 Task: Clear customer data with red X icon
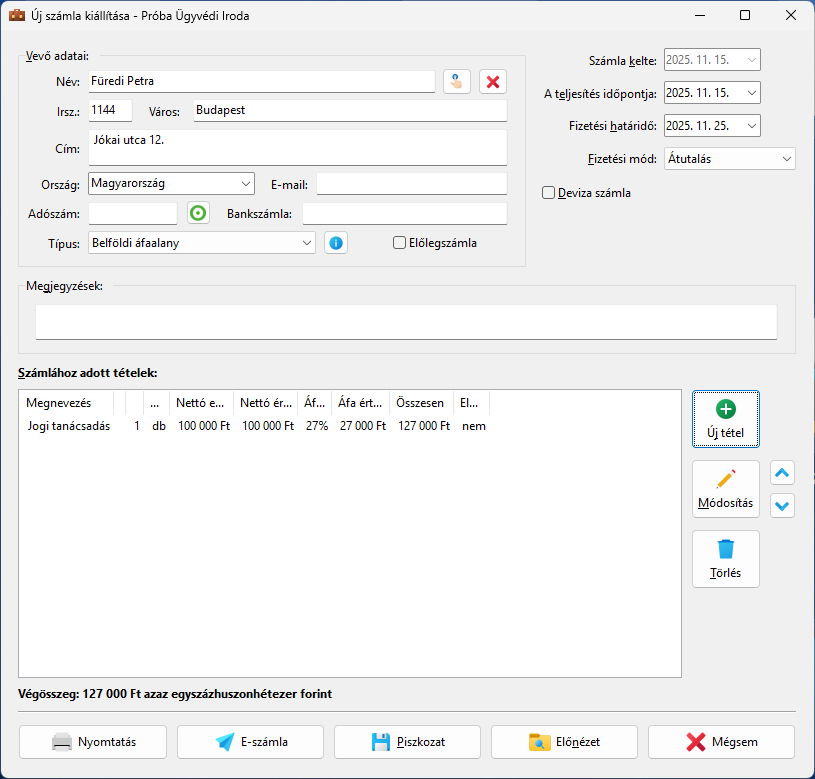[492, 82]
